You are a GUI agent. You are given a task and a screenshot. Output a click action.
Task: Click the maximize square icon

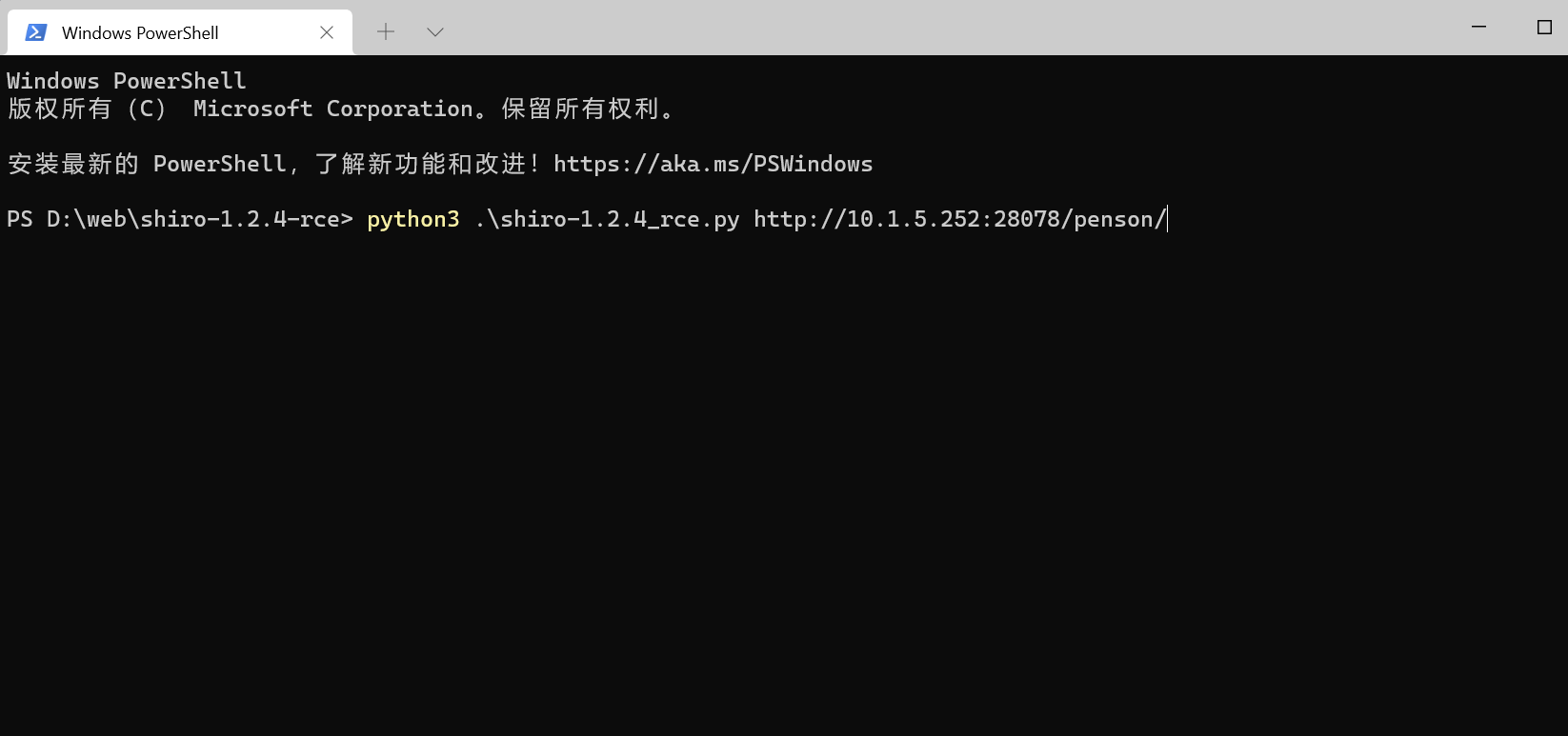tap(1543, 28)
